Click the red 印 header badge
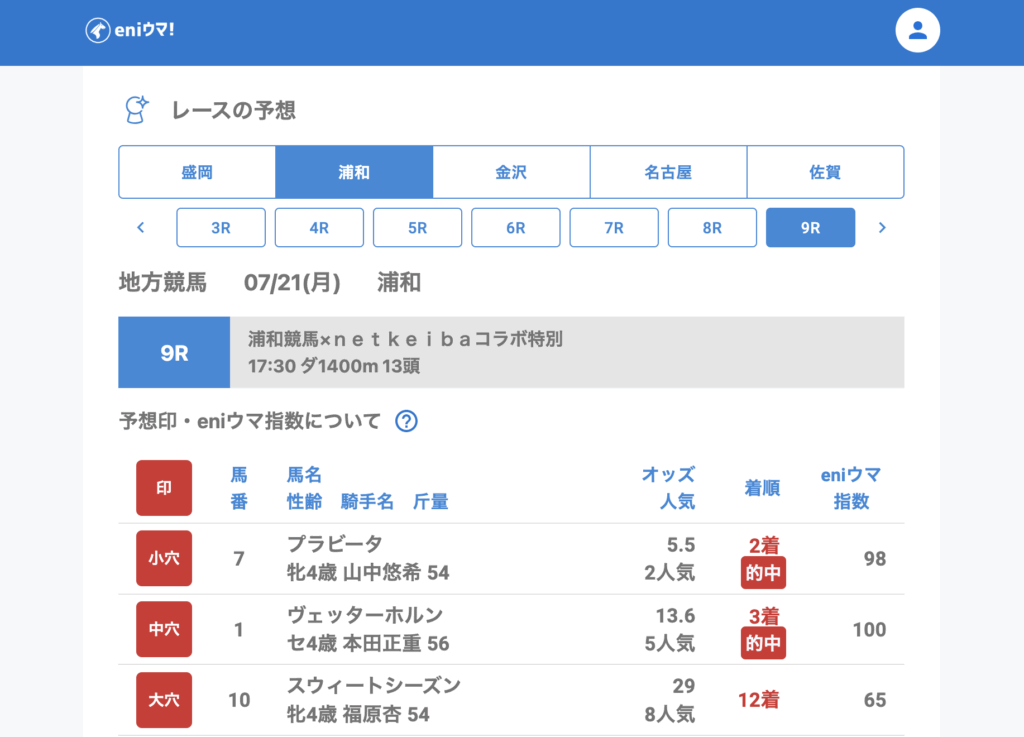This screenshot has height=737, width=1024. click(x=164, y=488)
